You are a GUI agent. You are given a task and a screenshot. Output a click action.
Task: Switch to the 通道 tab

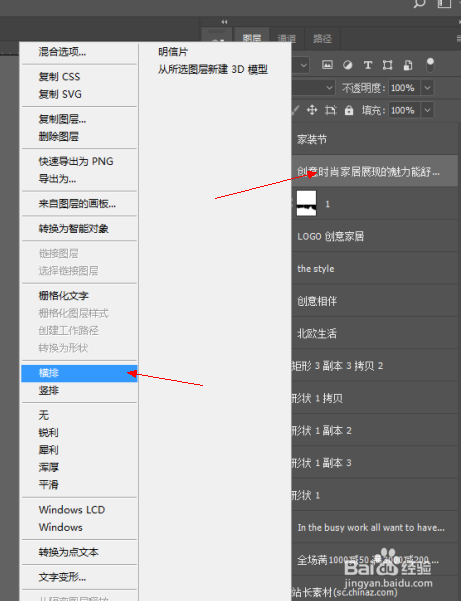287,38
